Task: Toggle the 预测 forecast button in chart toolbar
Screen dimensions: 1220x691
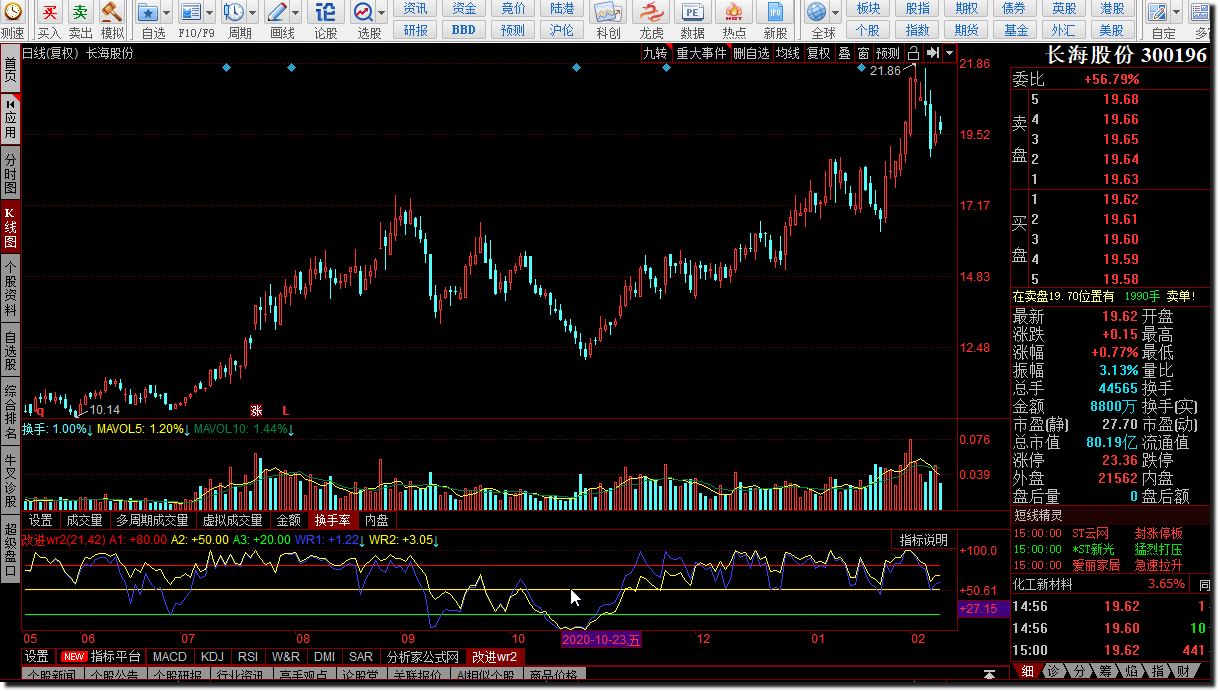Action: 887,53
